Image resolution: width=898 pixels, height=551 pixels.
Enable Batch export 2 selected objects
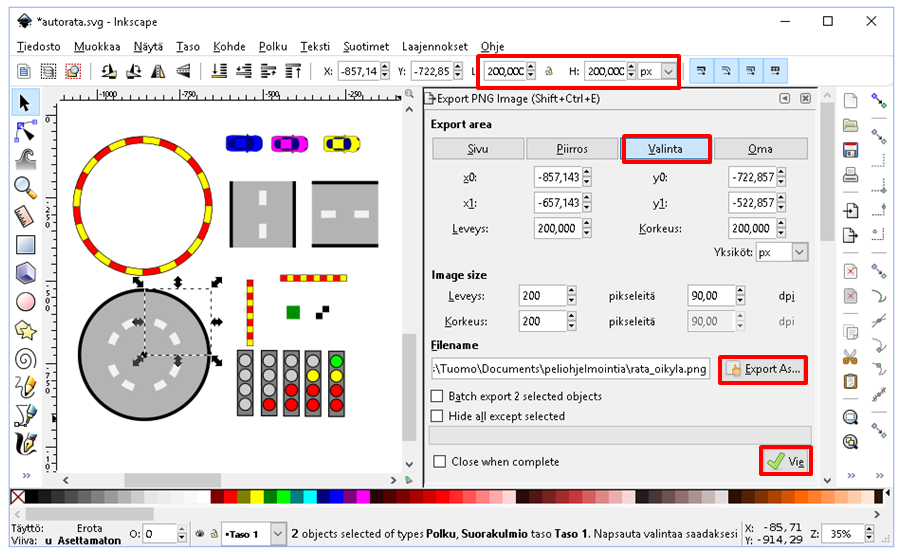pos(437,396)
